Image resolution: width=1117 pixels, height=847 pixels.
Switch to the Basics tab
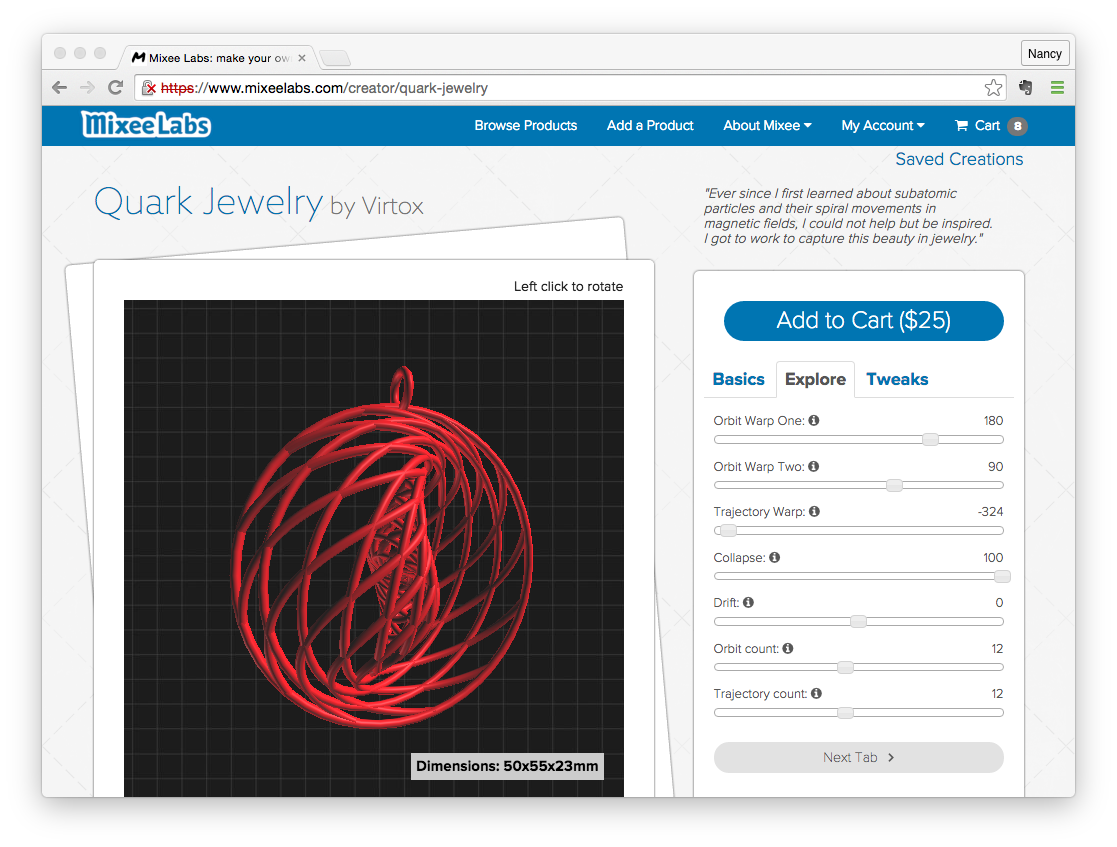(738, 379)
